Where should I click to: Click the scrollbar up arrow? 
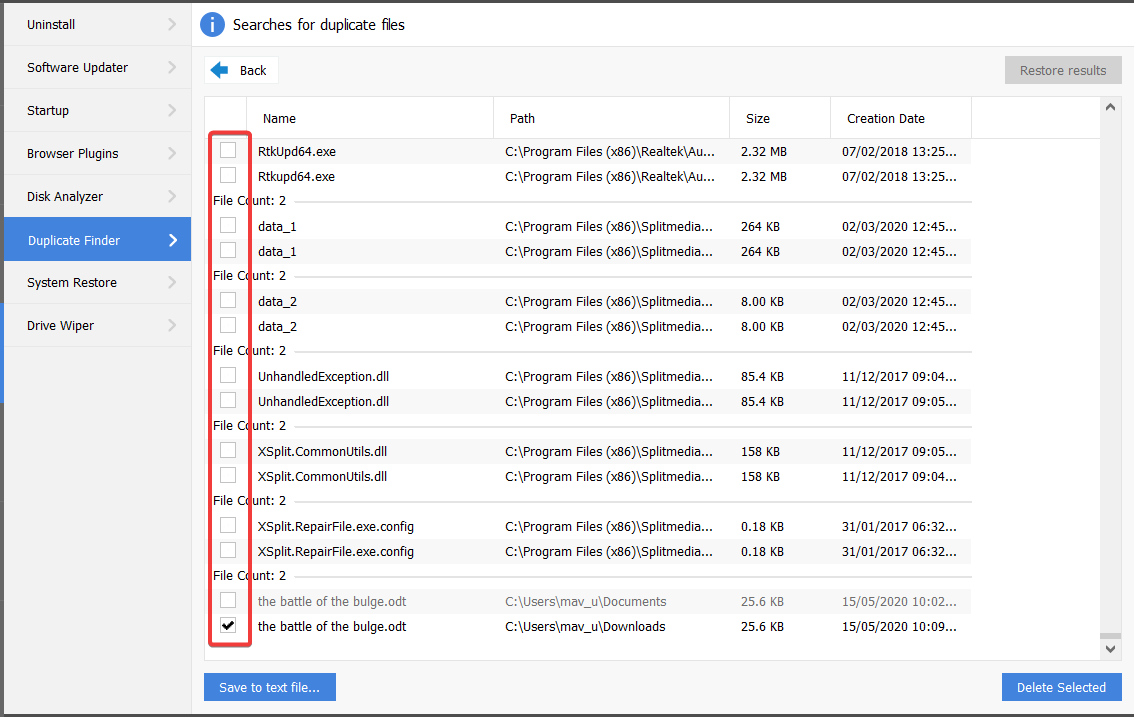click(1110, 107)
